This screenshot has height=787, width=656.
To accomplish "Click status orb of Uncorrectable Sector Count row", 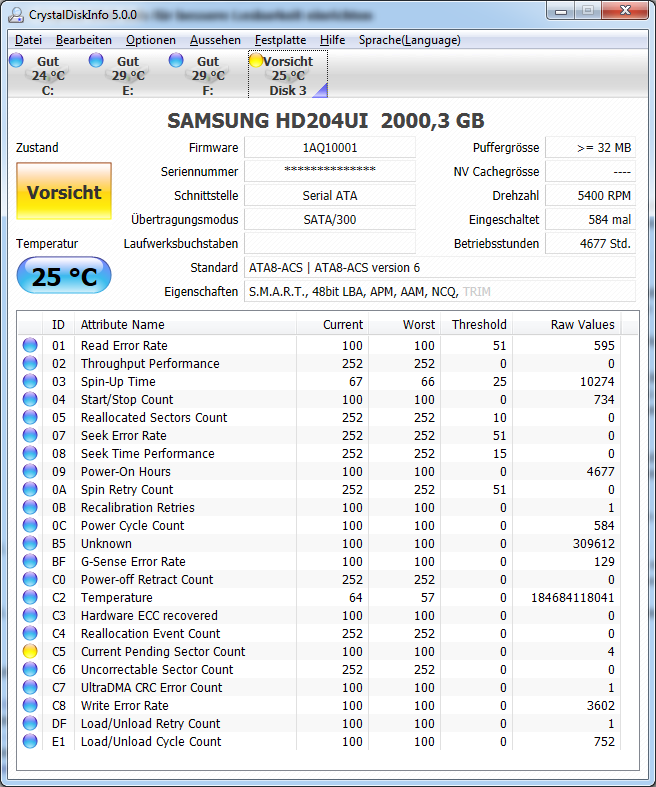I will [x=30, y=670].
